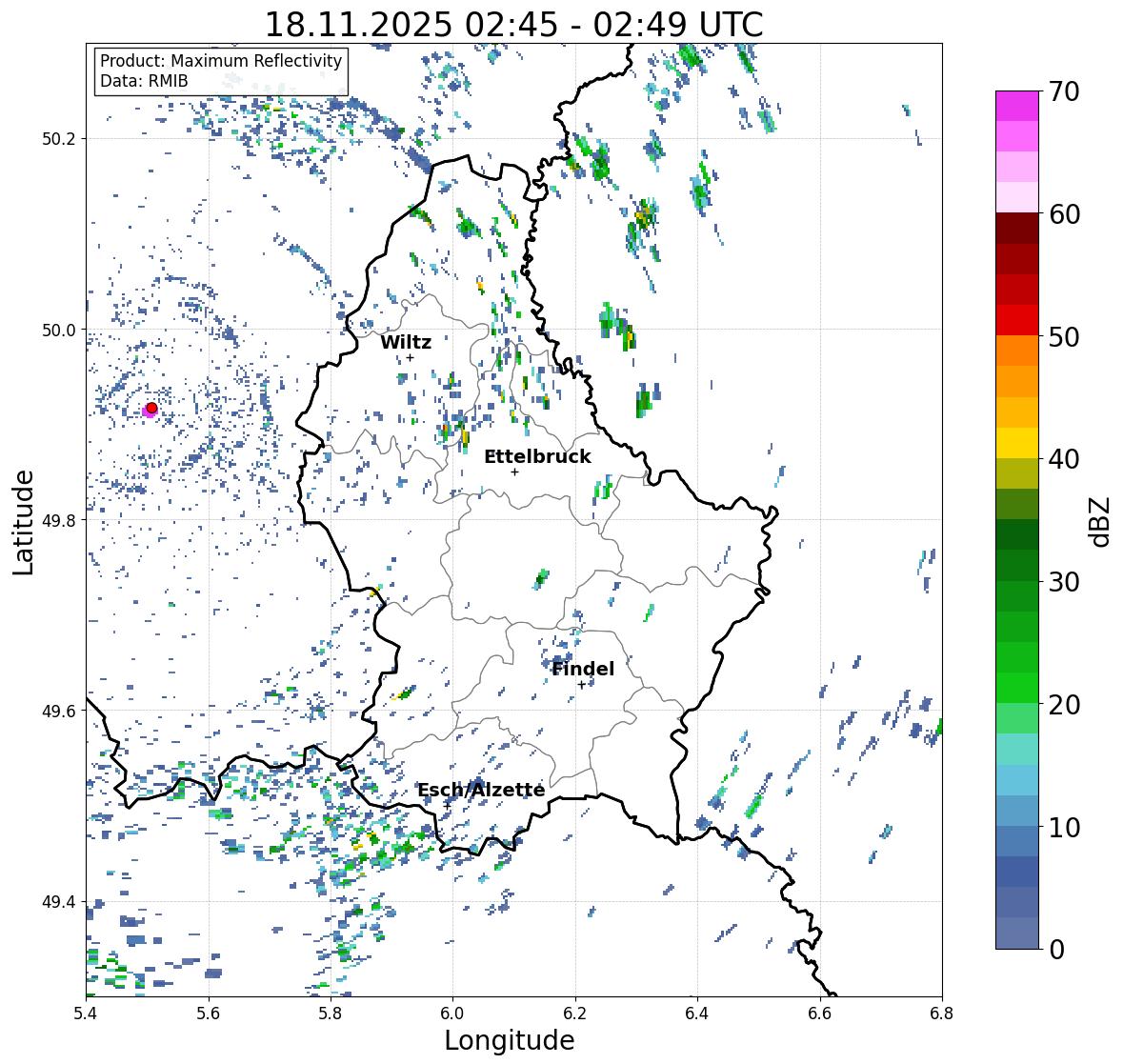The image size is (1123, 1064).
Task: Click the 20 dBZ colorbar tick label
Action: coord(1064,704)
